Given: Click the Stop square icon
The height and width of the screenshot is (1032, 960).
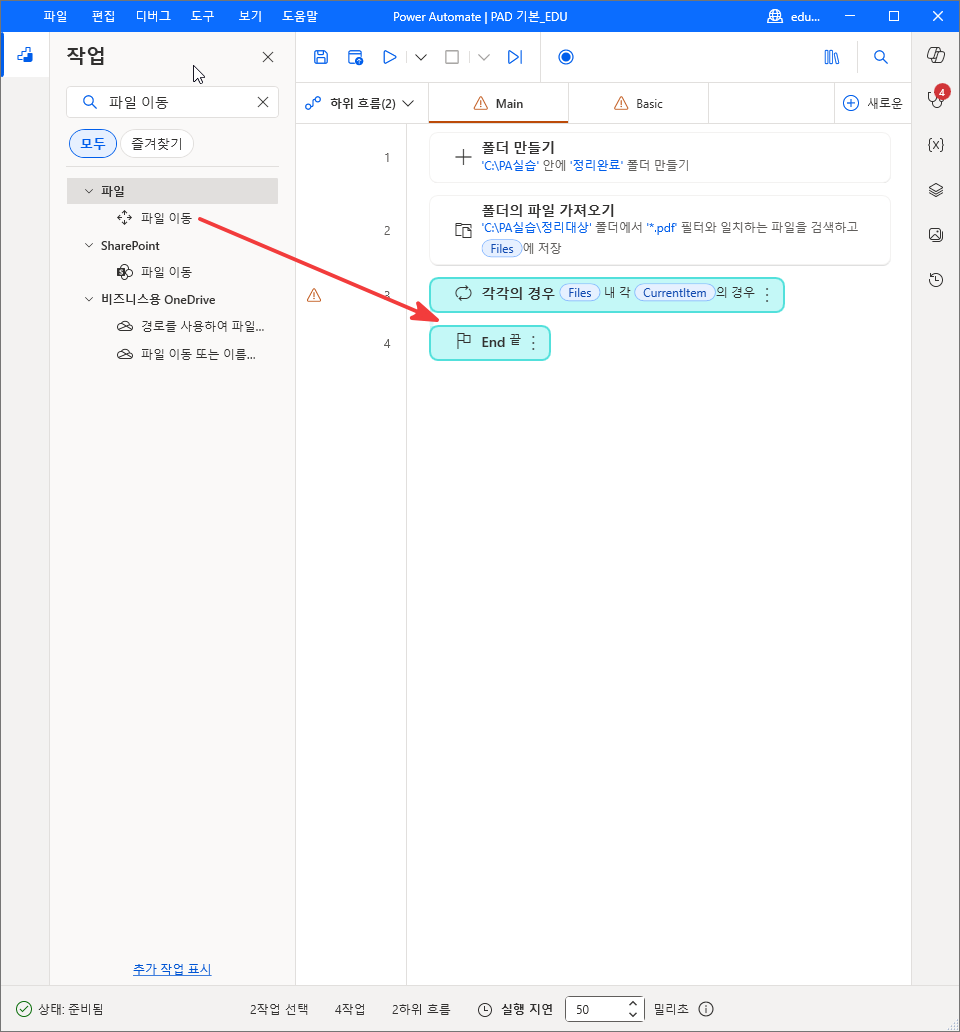Looking at the screenshot, I should 452,57.
